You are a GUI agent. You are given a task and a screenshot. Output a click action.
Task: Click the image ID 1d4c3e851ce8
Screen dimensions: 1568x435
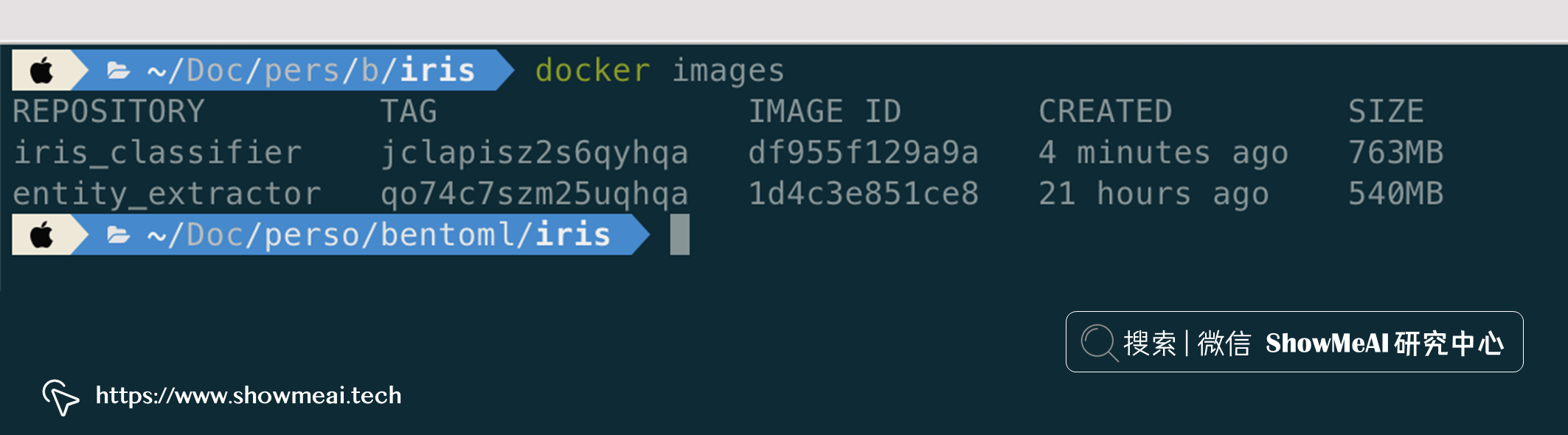[x=863, y=194]
